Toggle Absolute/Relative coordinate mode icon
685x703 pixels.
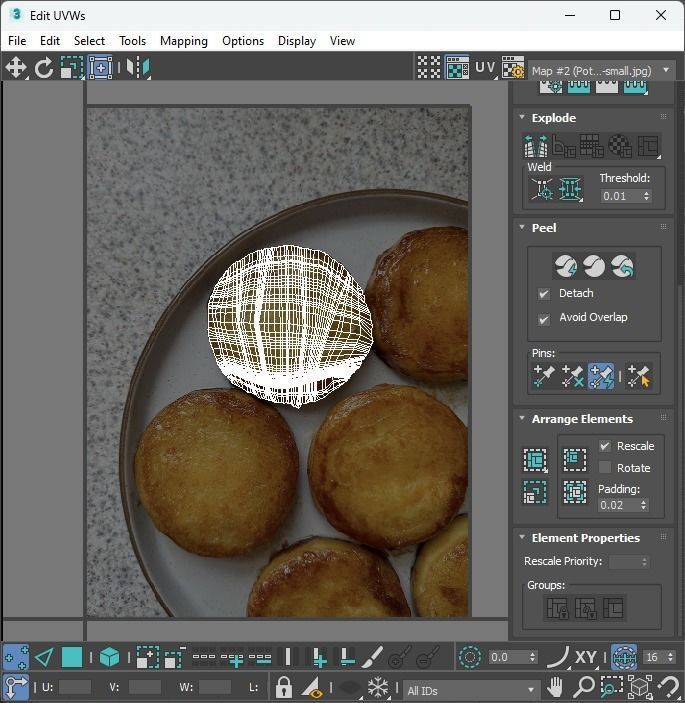[16, 687]
